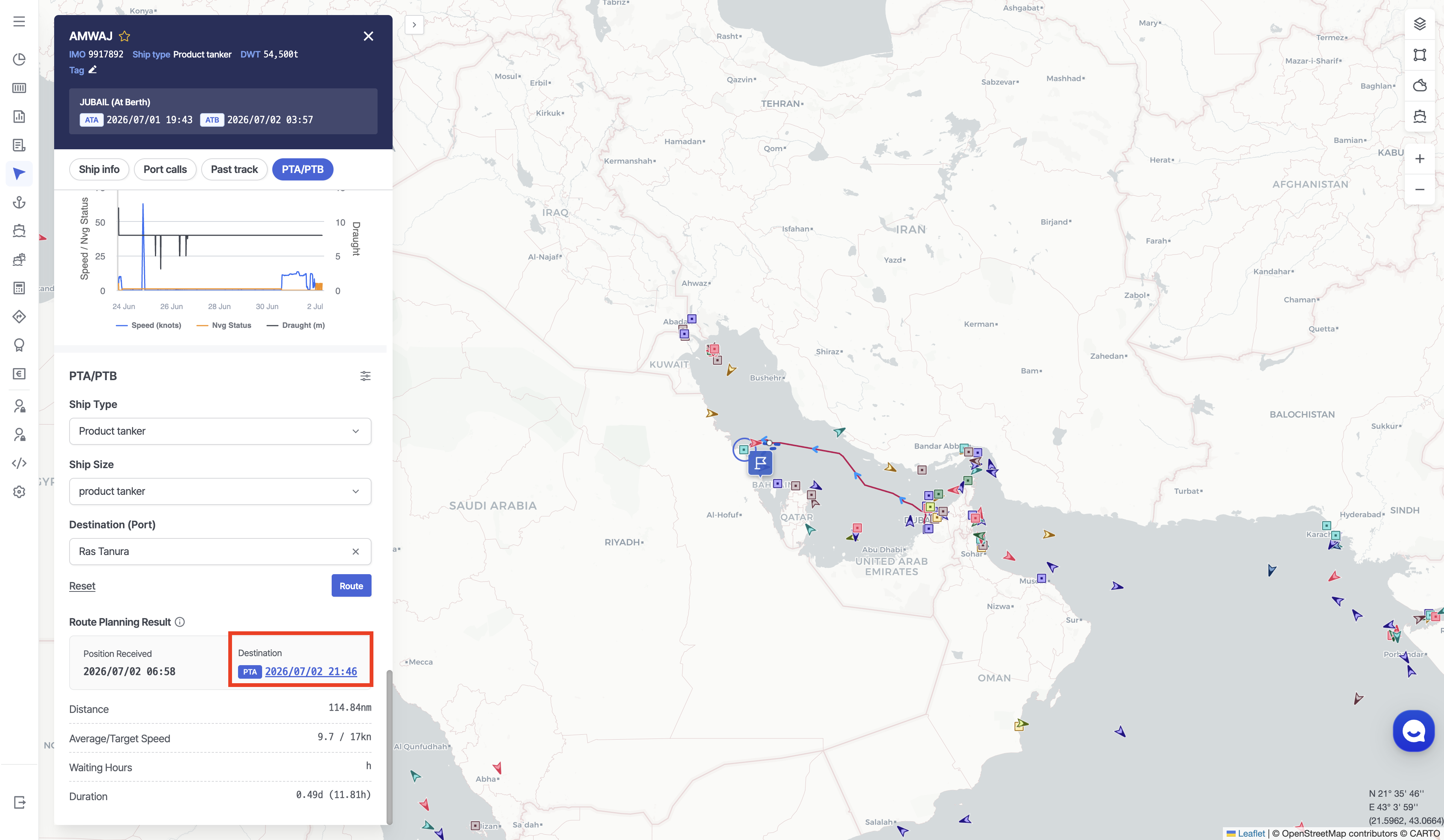Open the user settings sidebar icon
This screenshot has width=1444, height=840.
point(19,435)
